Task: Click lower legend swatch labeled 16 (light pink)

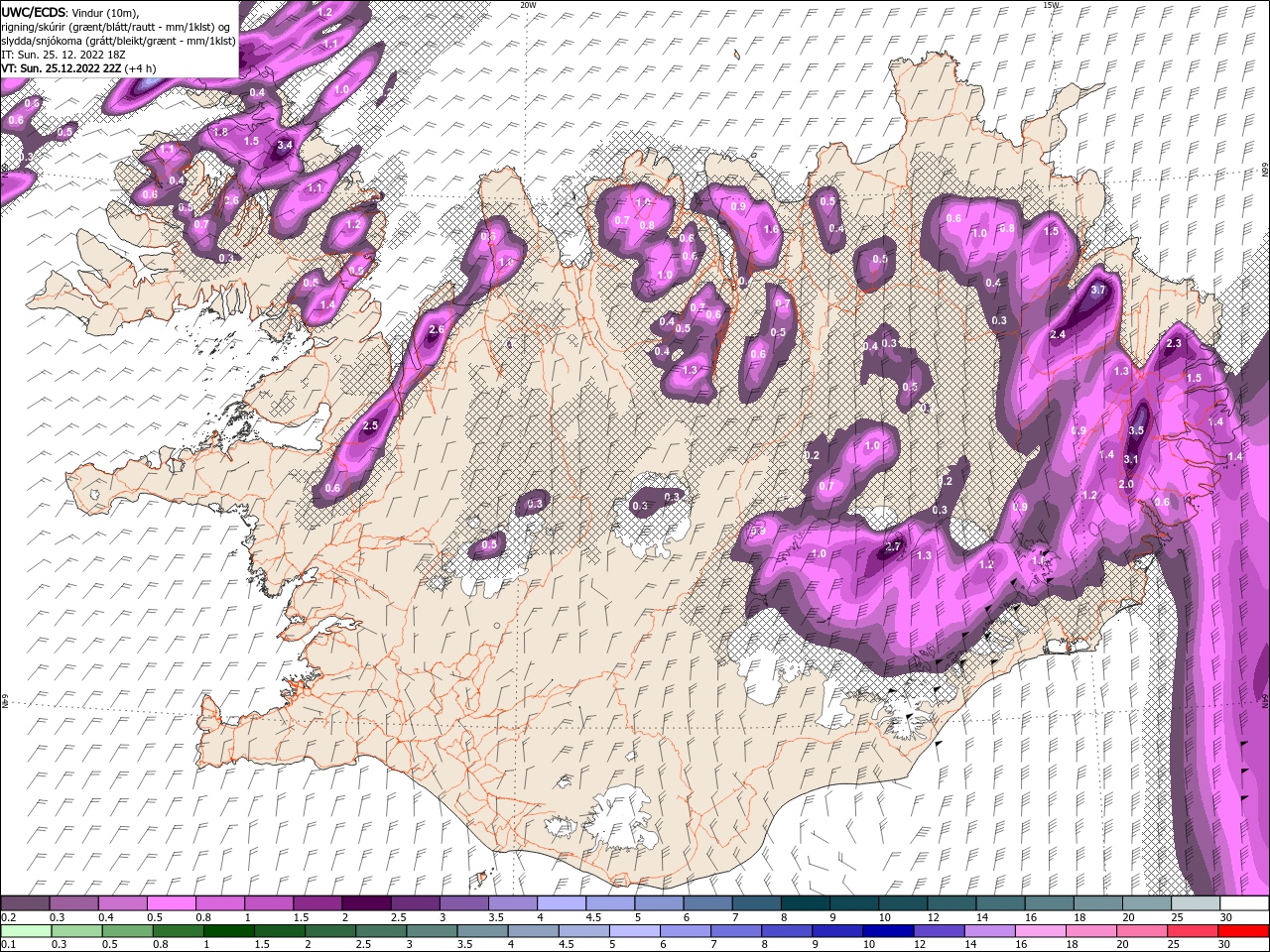Action: click(1041, 931)
